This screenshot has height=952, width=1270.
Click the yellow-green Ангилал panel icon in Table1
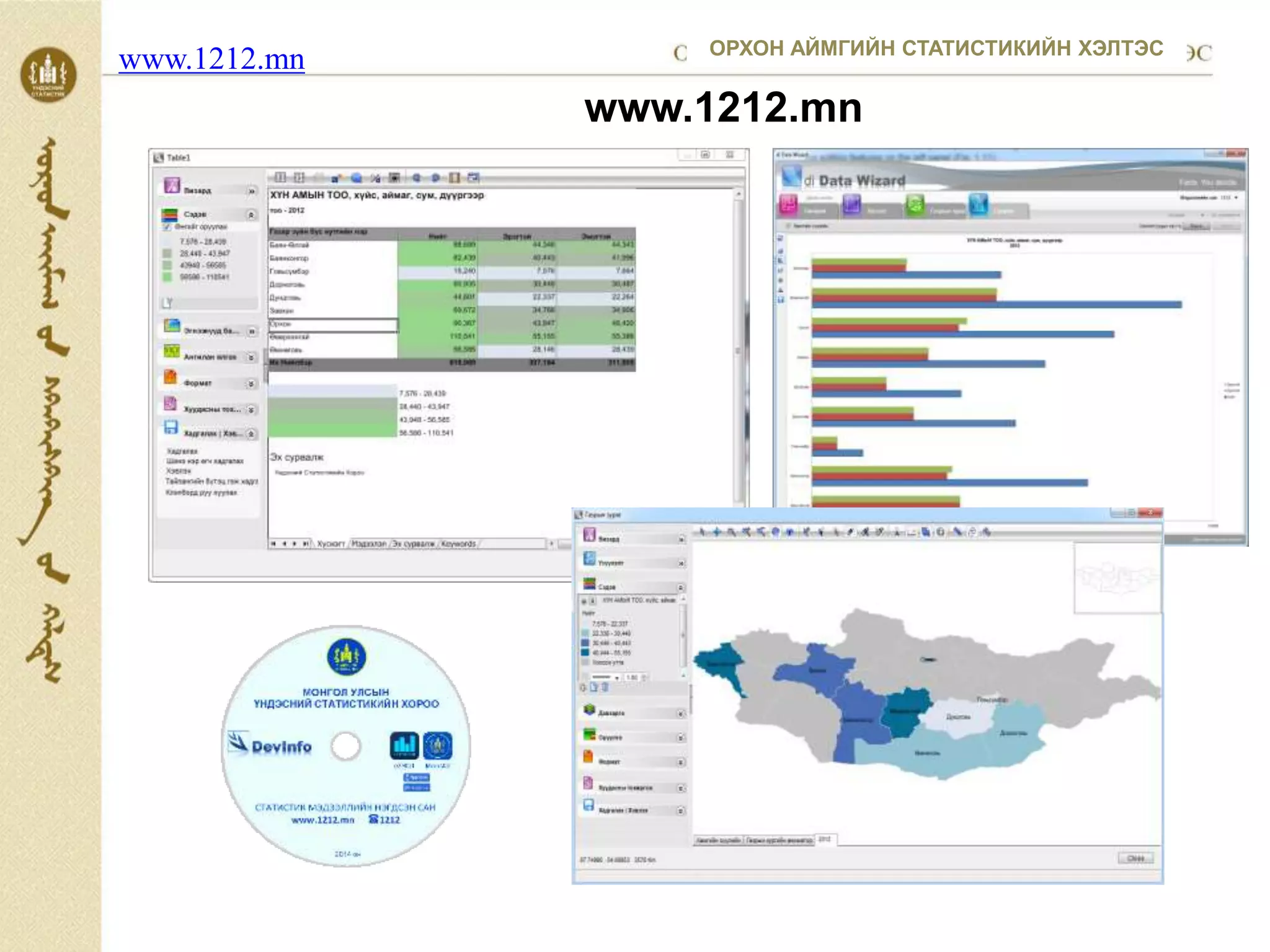171,352
